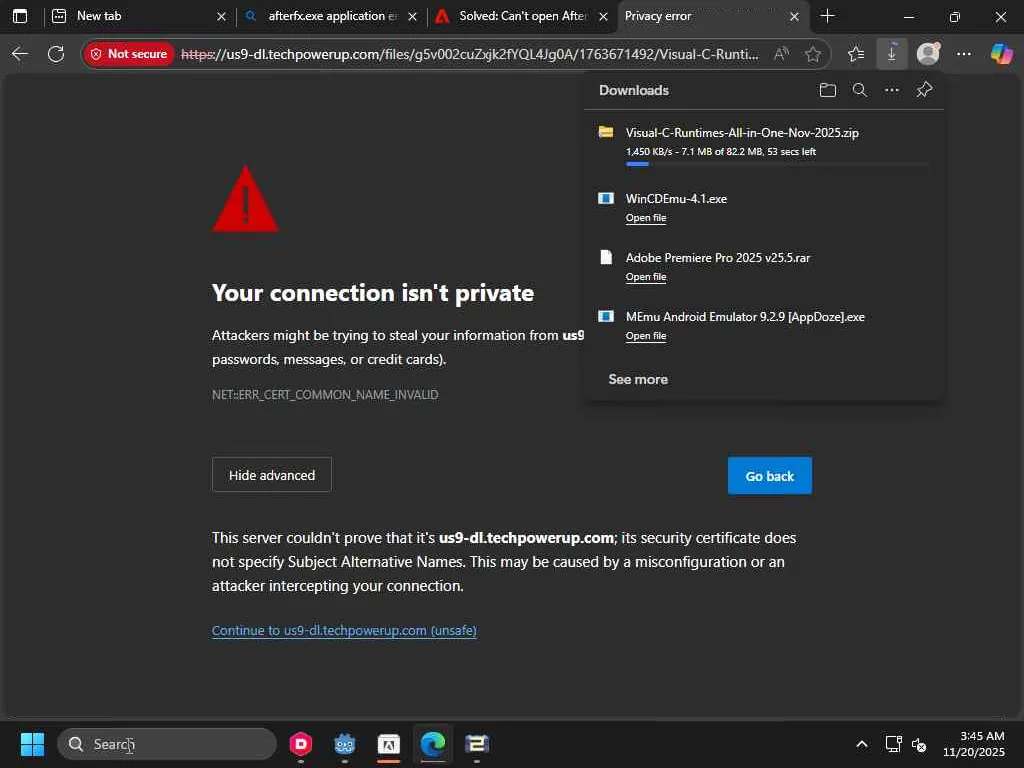Switch to Solved: Can't open After tab
Viewport: 1024px width, 768px height.
522,16
